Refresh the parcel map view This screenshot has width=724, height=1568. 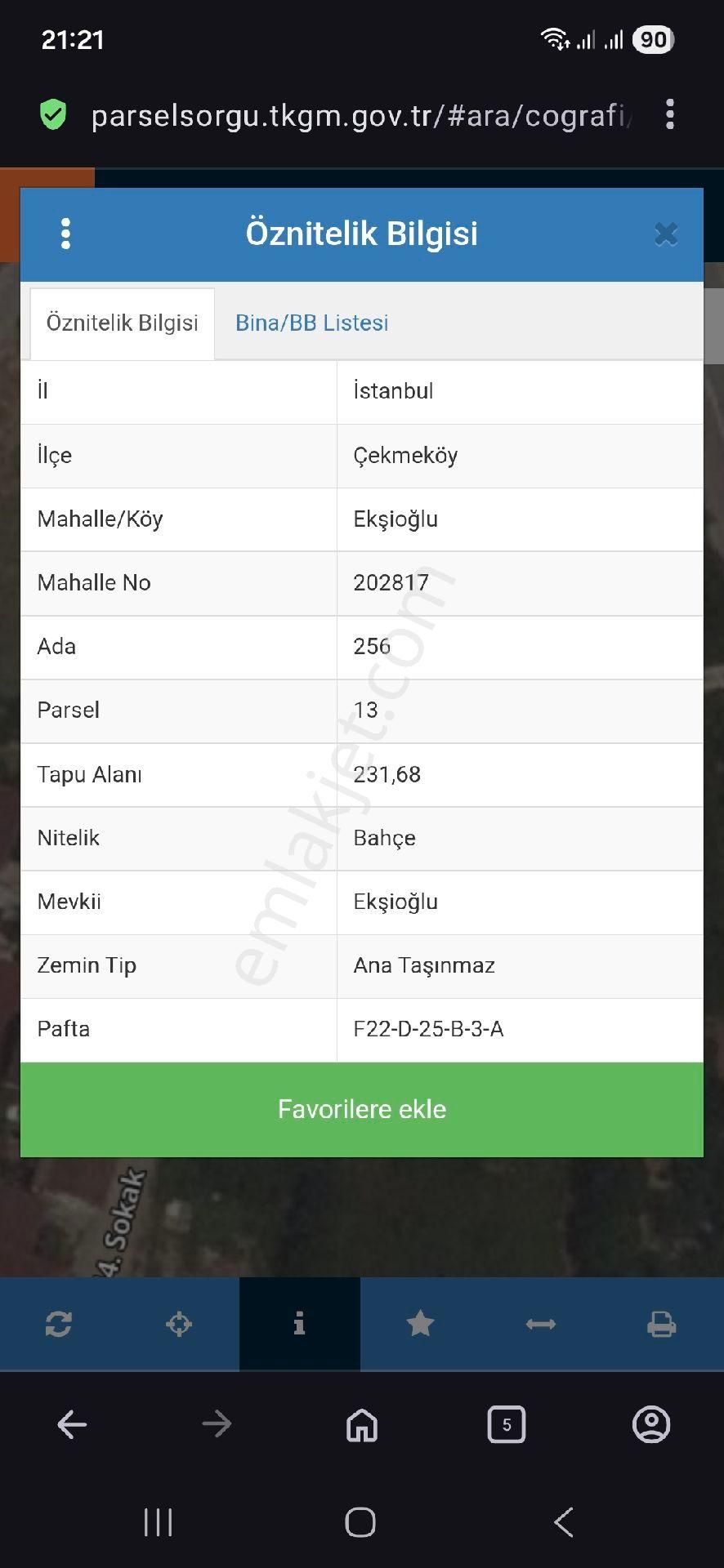pyautogui.click(x=60, y=1324)
